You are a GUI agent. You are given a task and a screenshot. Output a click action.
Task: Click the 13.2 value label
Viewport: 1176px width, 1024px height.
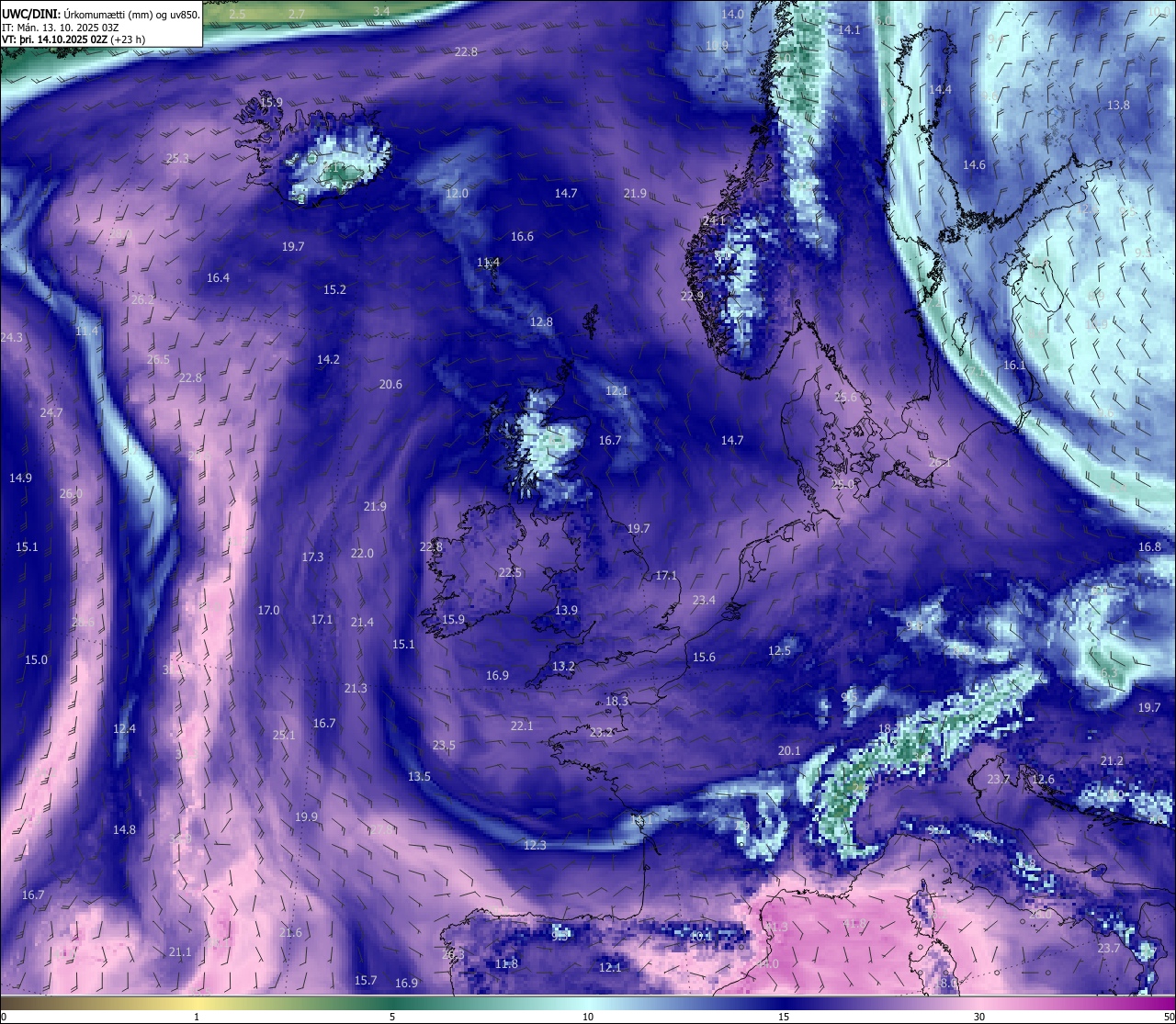[563, 666]
